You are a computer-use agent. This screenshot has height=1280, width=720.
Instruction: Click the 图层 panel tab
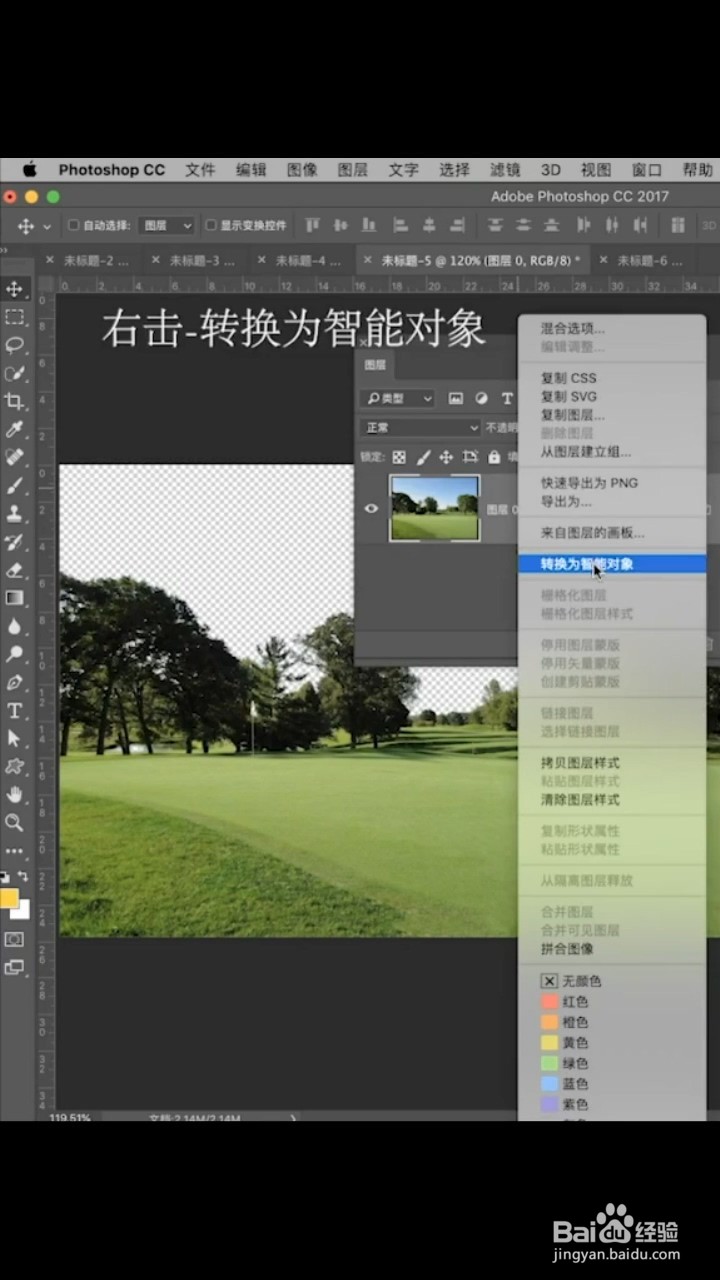pyautogui.click(x=375, y=366)
